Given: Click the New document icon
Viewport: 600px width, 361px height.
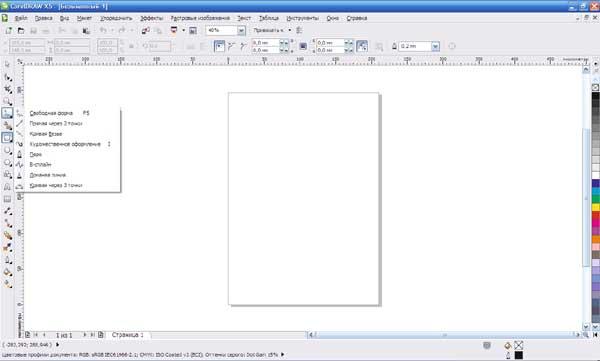Looking at the screenshot, I should 8,30.
